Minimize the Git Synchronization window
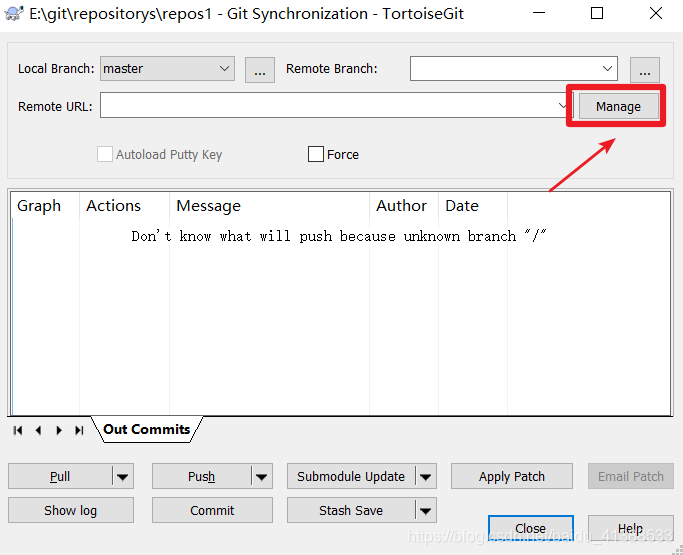Screen dimensions: 683x555 [539, 13]
